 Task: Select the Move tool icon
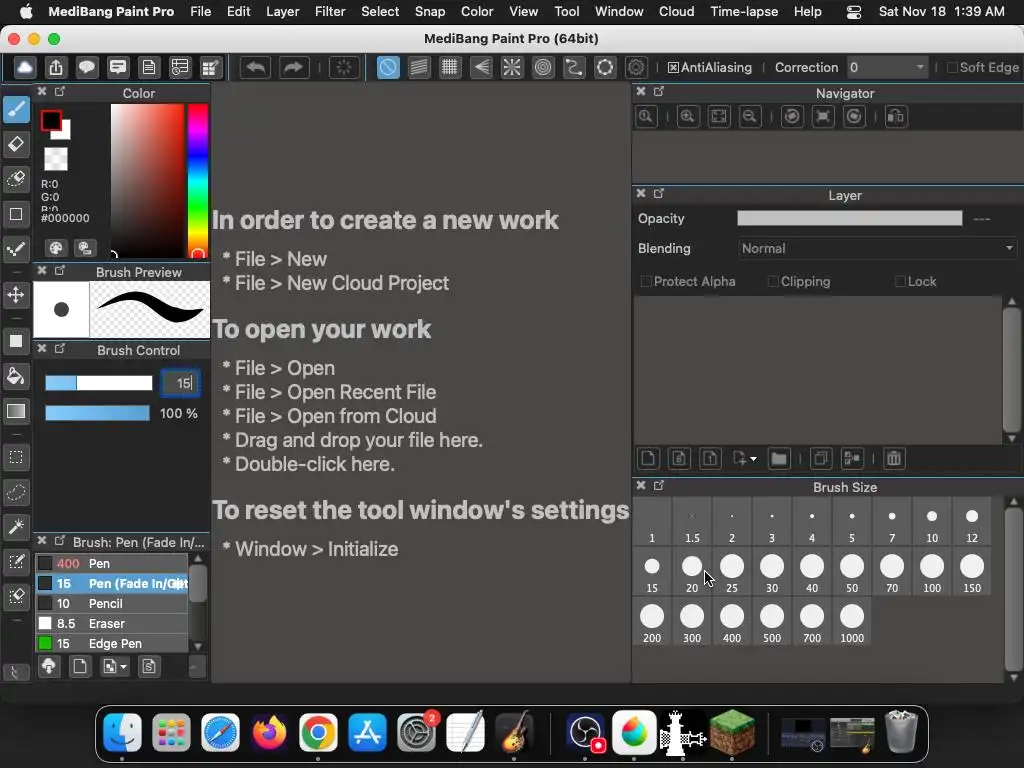point(16,295)
